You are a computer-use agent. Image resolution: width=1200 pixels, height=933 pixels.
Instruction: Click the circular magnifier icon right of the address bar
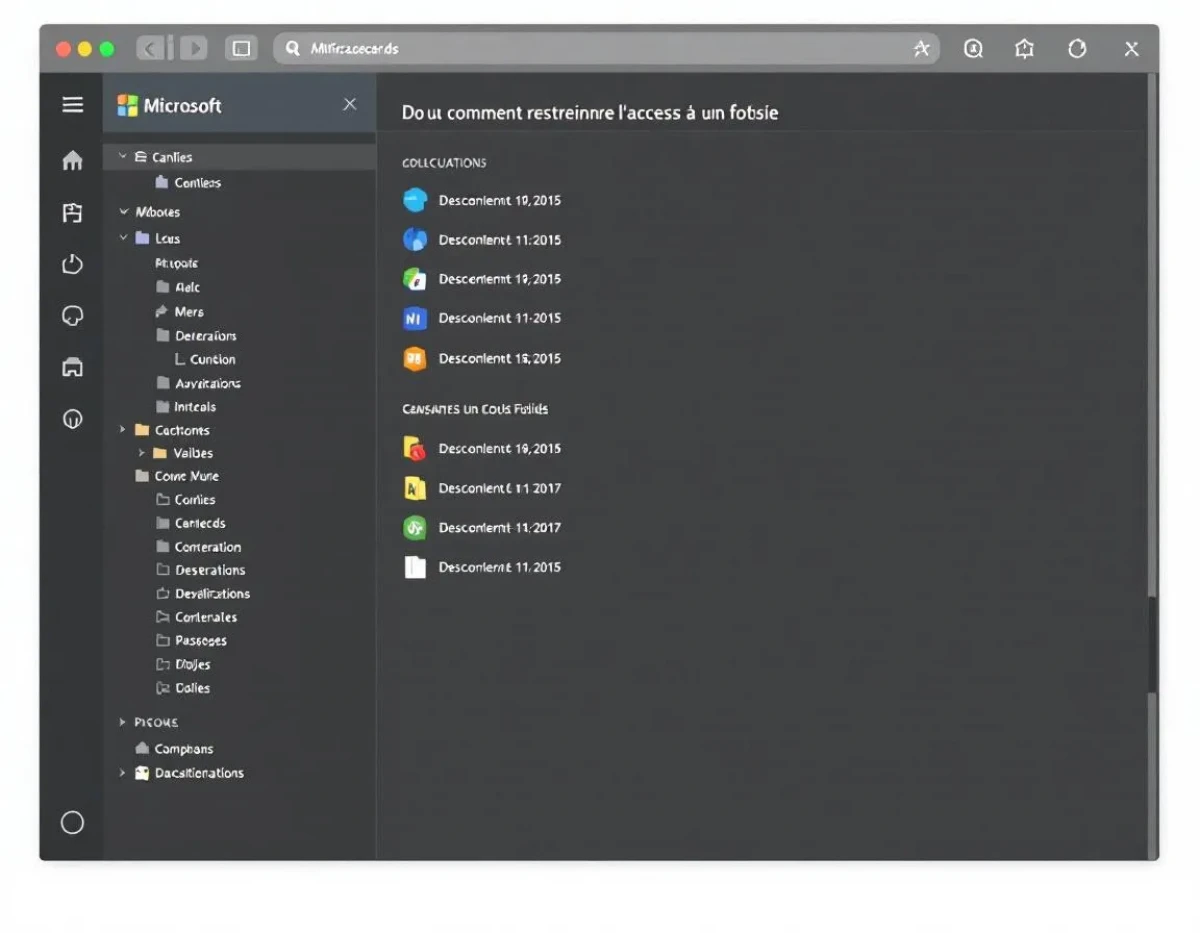tap(973, 48)
